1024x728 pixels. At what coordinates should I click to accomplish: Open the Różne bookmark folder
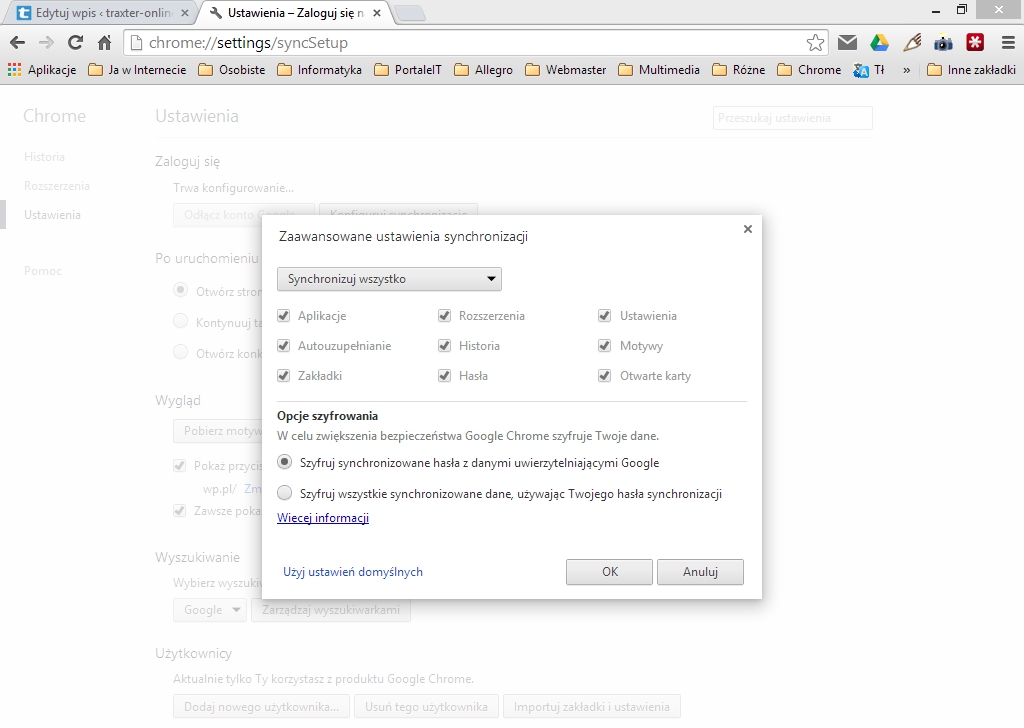739,70
